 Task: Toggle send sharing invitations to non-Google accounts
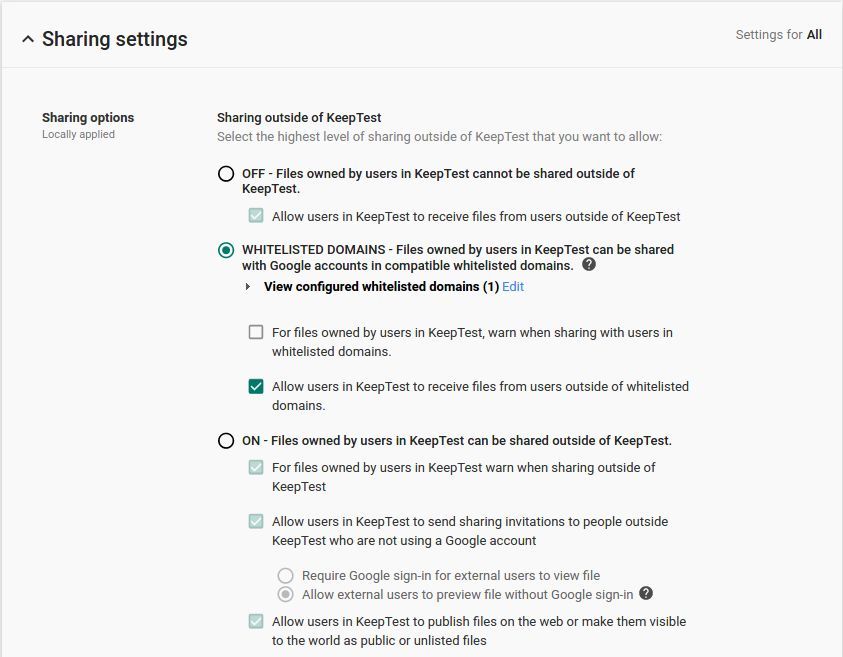[256, 521]
